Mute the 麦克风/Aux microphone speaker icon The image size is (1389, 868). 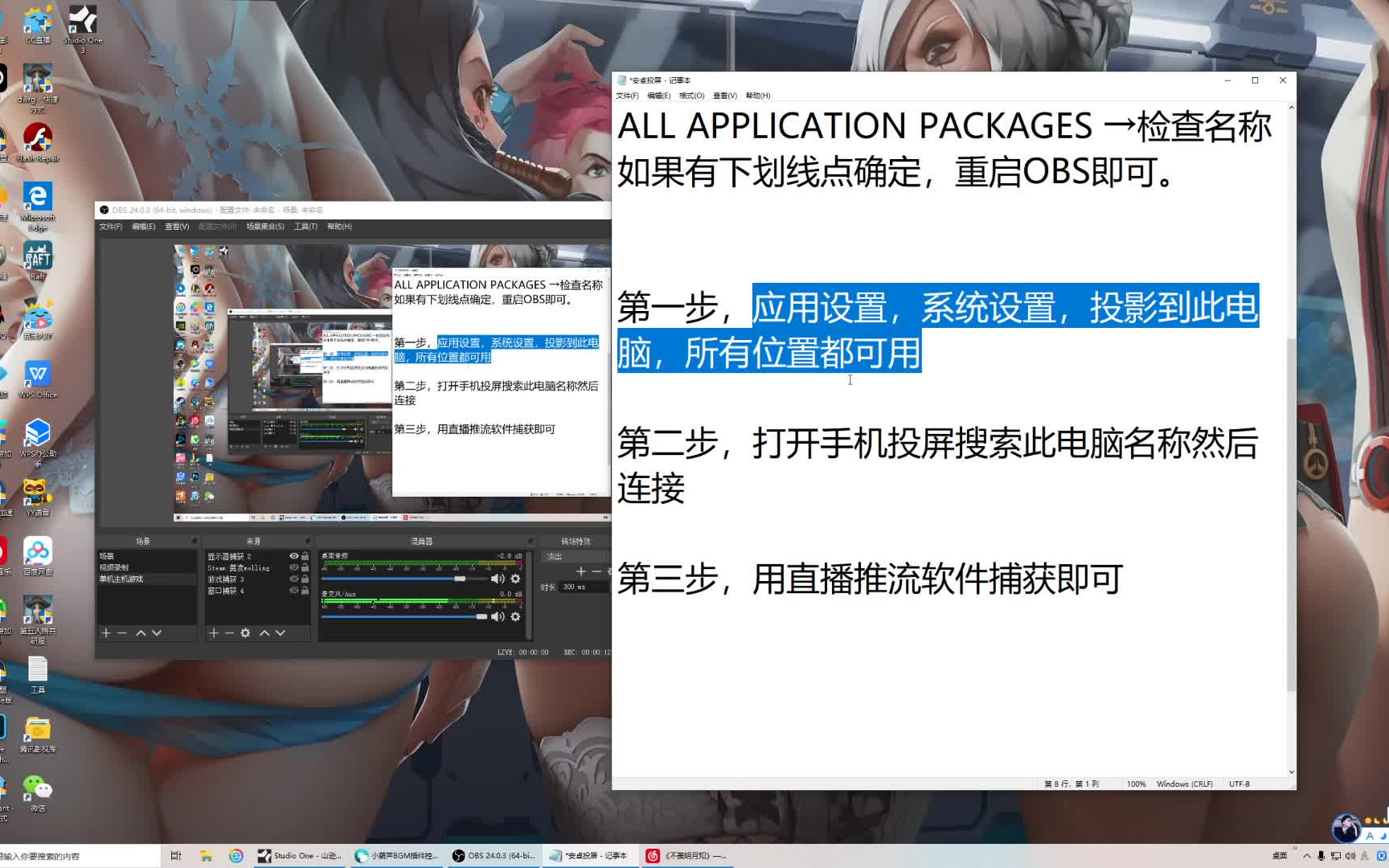point(498,616)
